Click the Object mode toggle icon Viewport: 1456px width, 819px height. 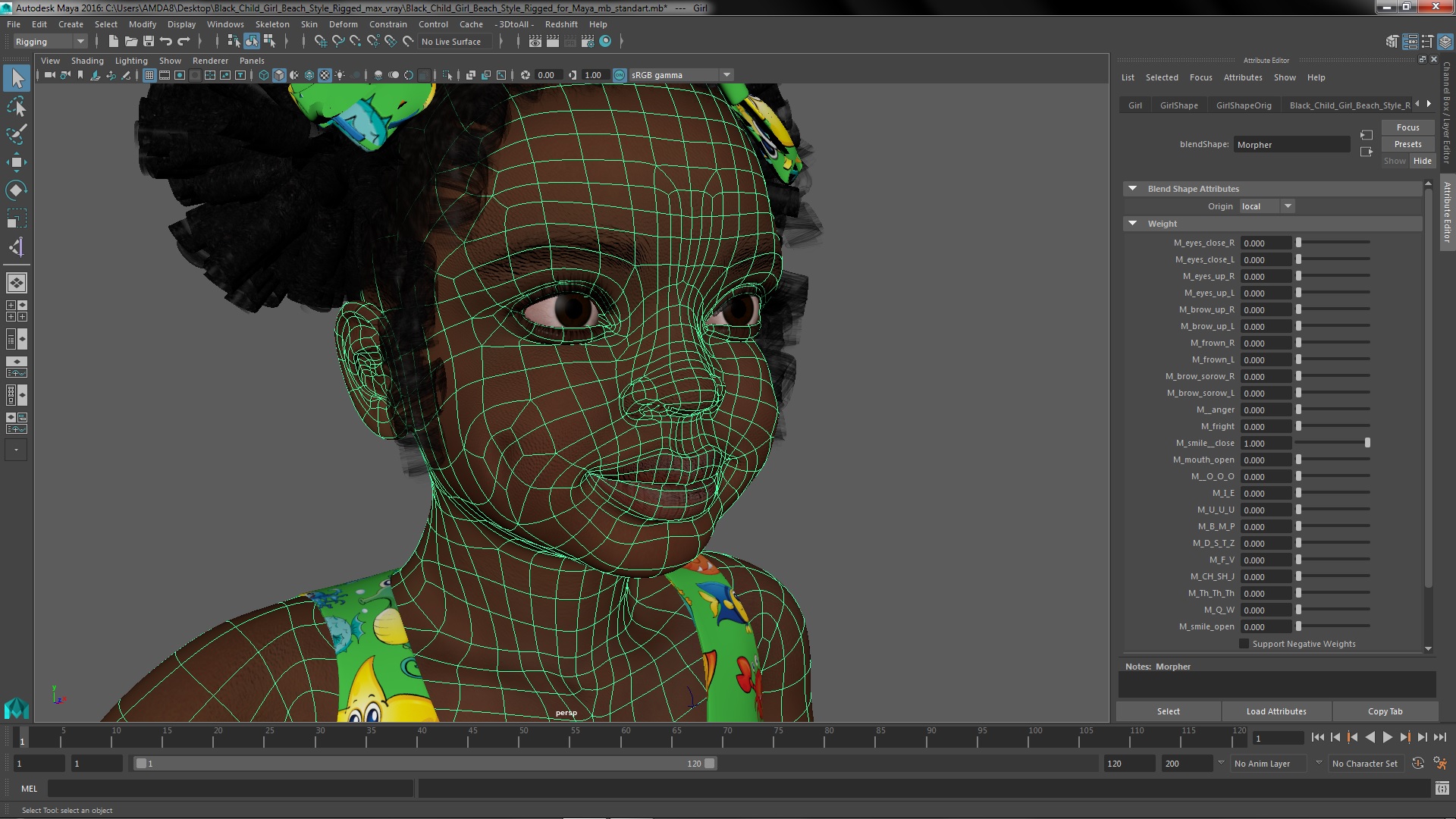tap(252, 41)
